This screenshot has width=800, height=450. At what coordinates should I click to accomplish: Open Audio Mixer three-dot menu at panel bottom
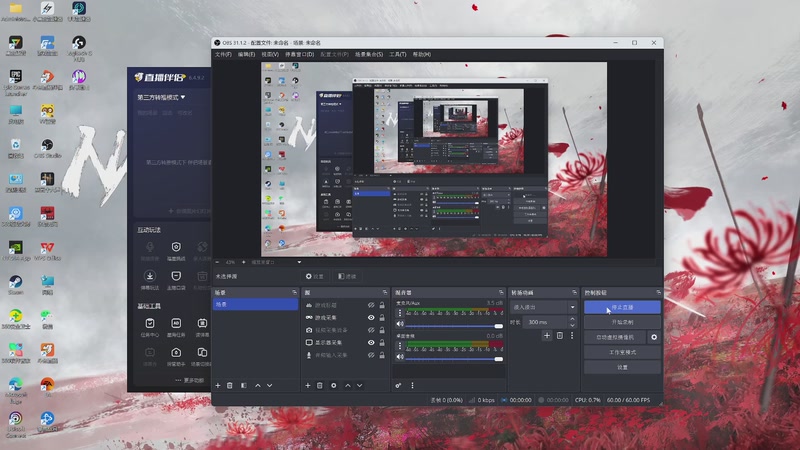click(x=412, y=386)
